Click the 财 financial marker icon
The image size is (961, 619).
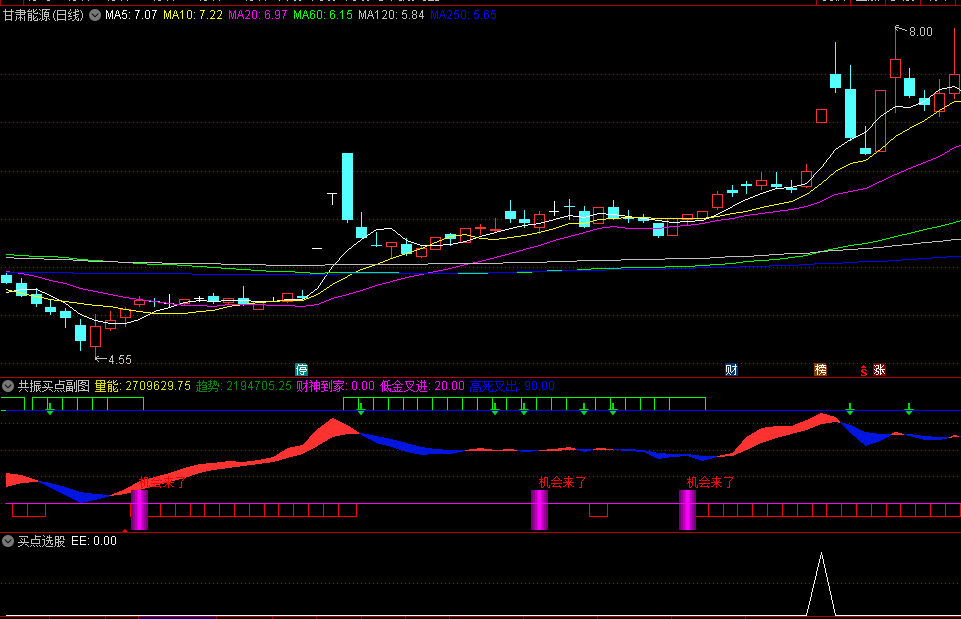pyautogui.click(x=731, y=369)
